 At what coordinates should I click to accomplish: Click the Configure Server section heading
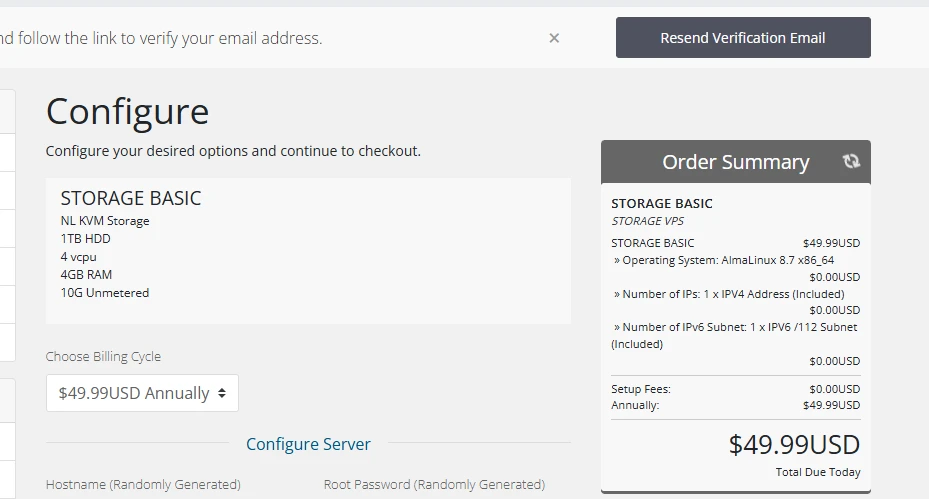click(308, 444)
